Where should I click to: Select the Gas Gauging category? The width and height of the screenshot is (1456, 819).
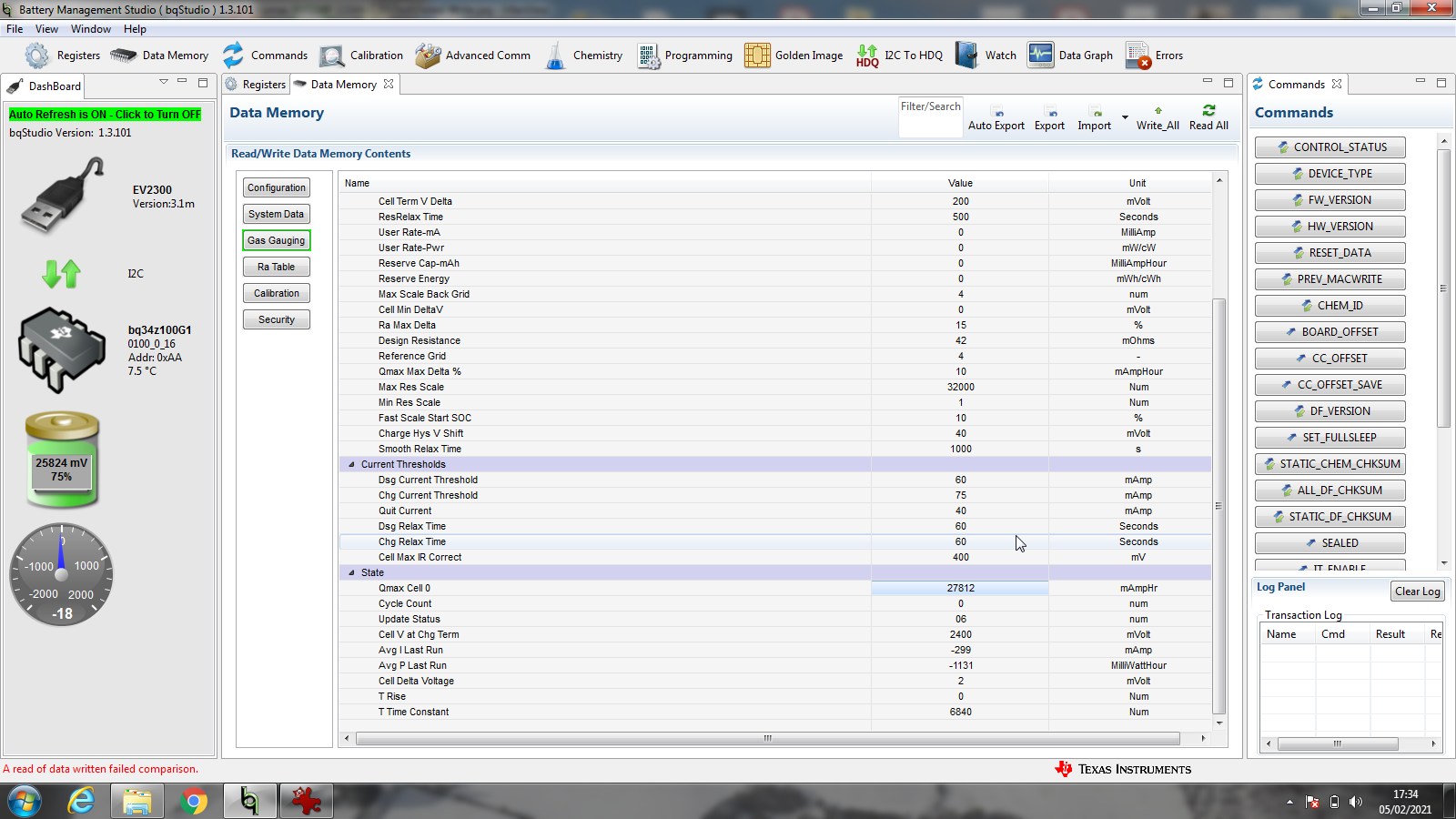277,240
